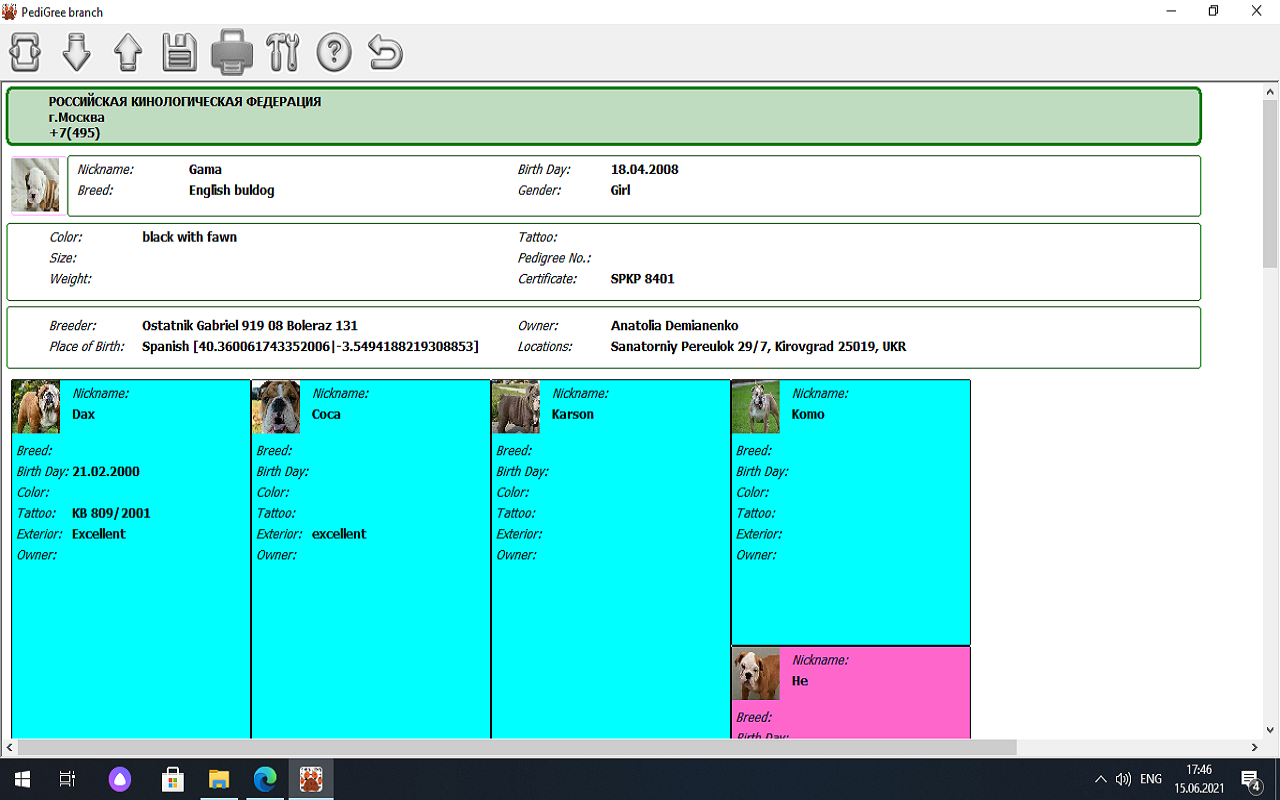
Task: Click the Dax dog photo thumbnail
Action: (x=36, y=406)
